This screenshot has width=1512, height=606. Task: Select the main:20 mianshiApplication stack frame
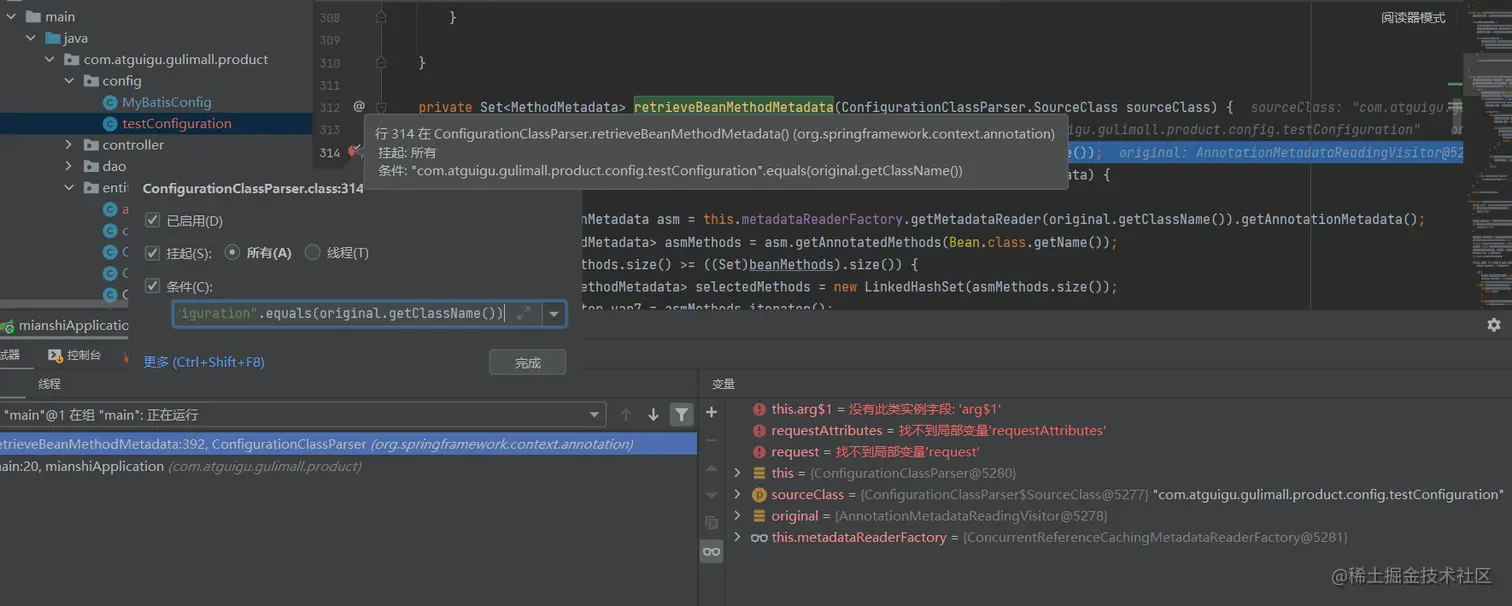coord(348,466)
